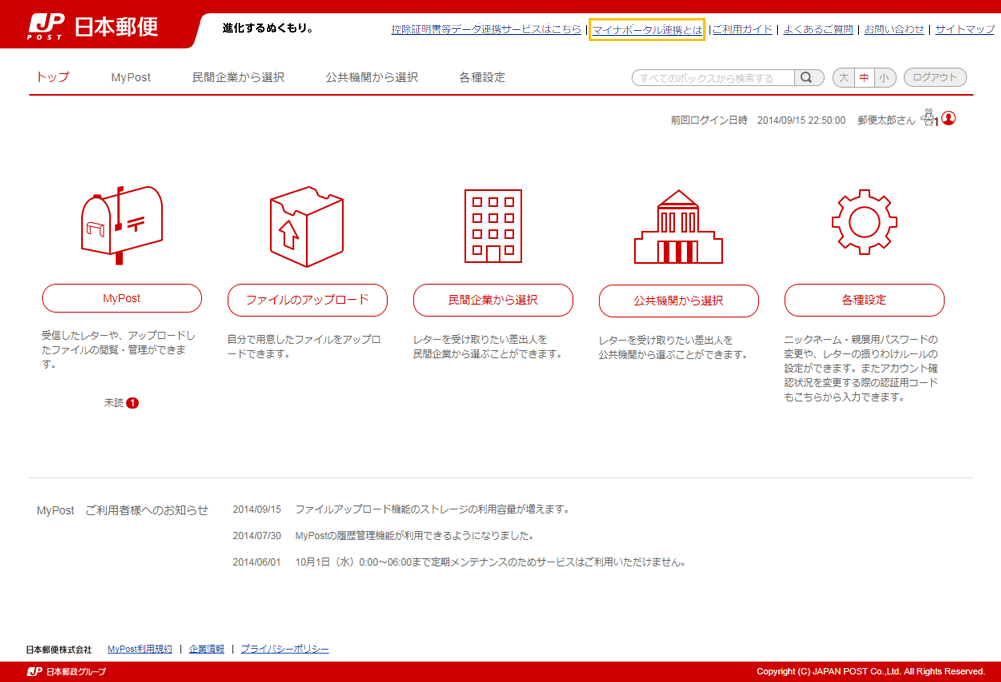The image size is (1001, 682).
Task: Click the magnifying glass search icon
Action: click(807, 77)
